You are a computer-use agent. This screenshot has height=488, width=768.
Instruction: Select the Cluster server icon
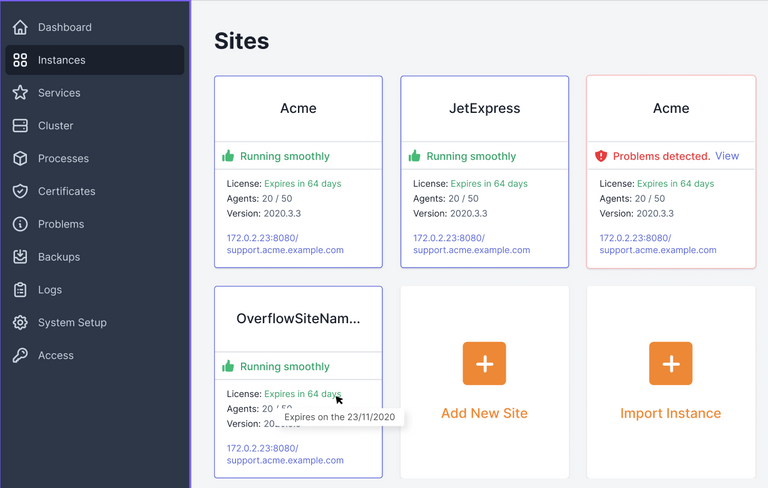[x=20, y=126]
